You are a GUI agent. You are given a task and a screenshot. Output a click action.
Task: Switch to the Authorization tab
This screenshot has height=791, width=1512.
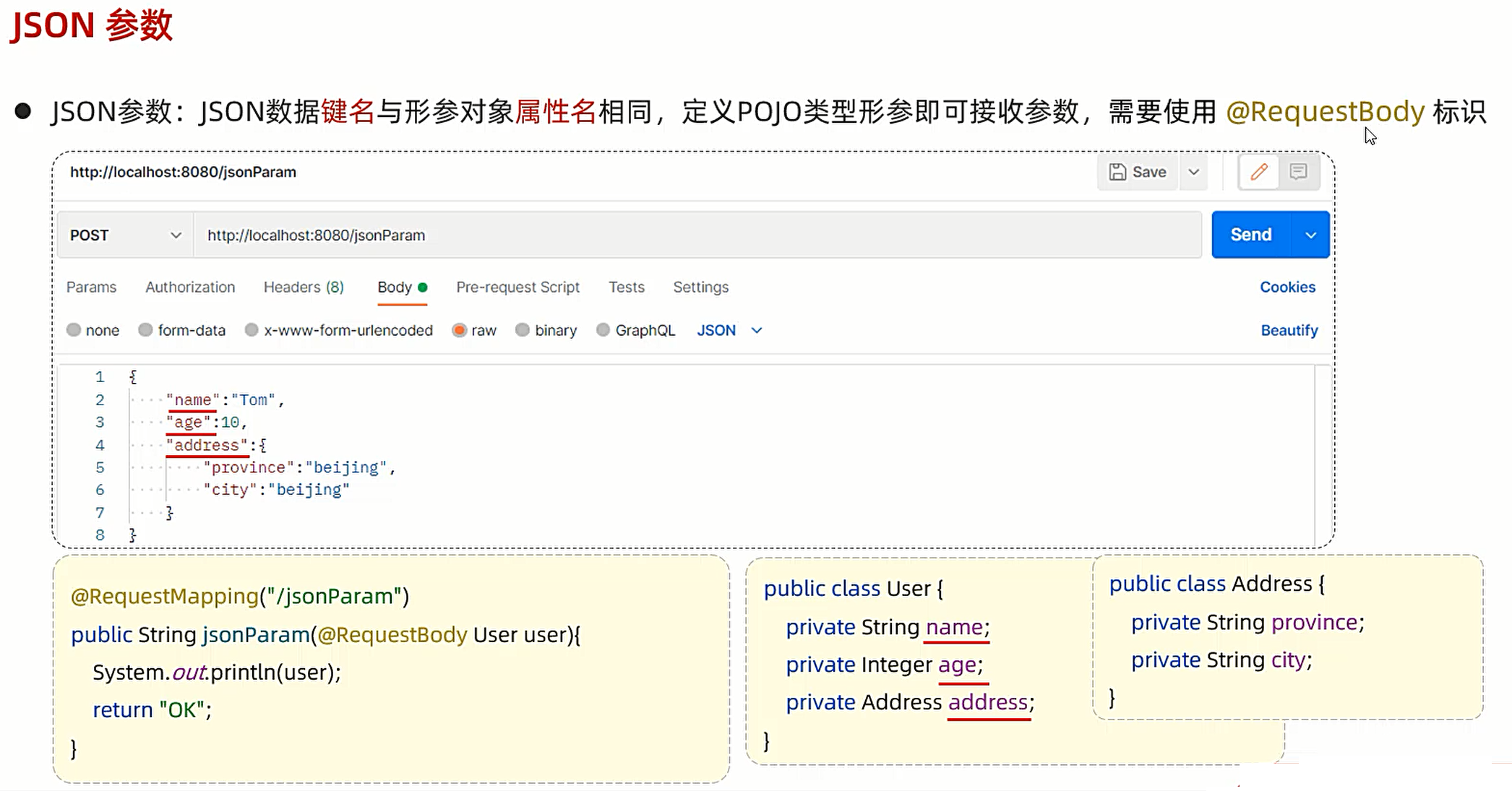[x=190, y=287]
